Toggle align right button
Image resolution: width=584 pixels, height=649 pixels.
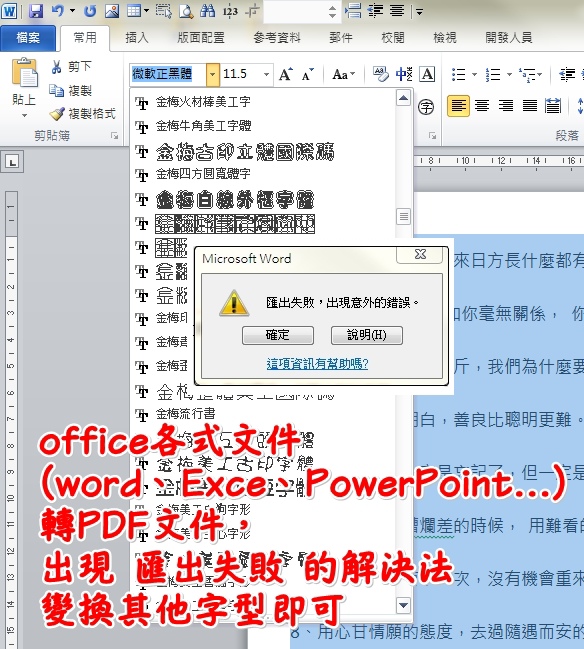[505, 106]
